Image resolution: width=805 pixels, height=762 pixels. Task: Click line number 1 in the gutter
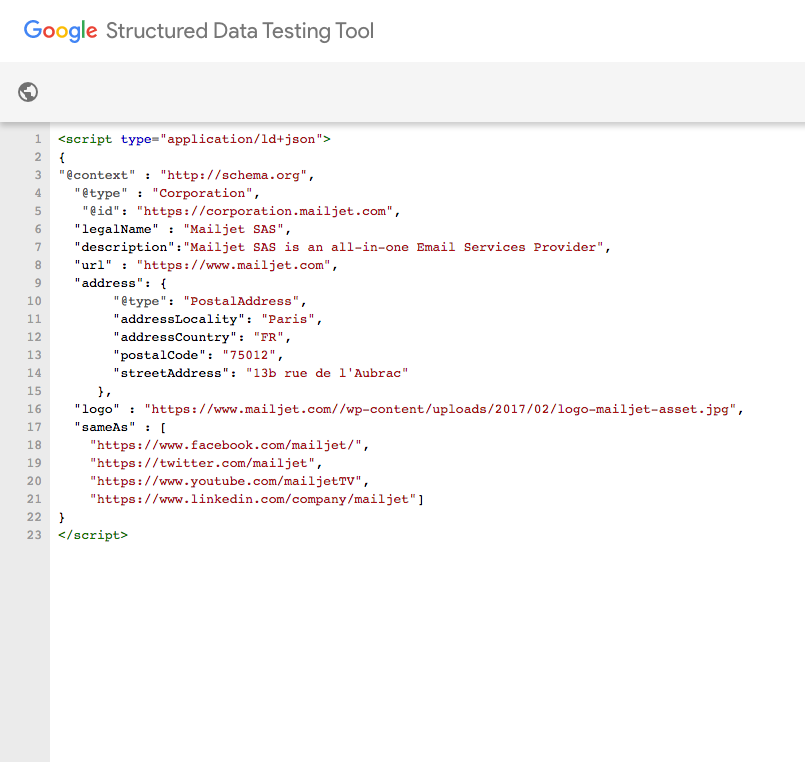38,139
